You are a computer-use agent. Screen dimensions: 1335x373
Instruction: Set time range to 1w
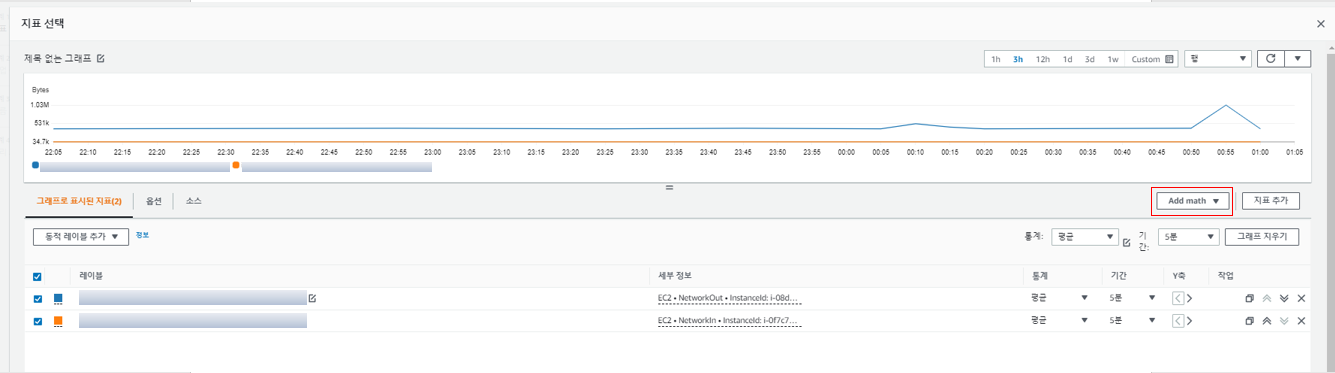pos(1113,59)
